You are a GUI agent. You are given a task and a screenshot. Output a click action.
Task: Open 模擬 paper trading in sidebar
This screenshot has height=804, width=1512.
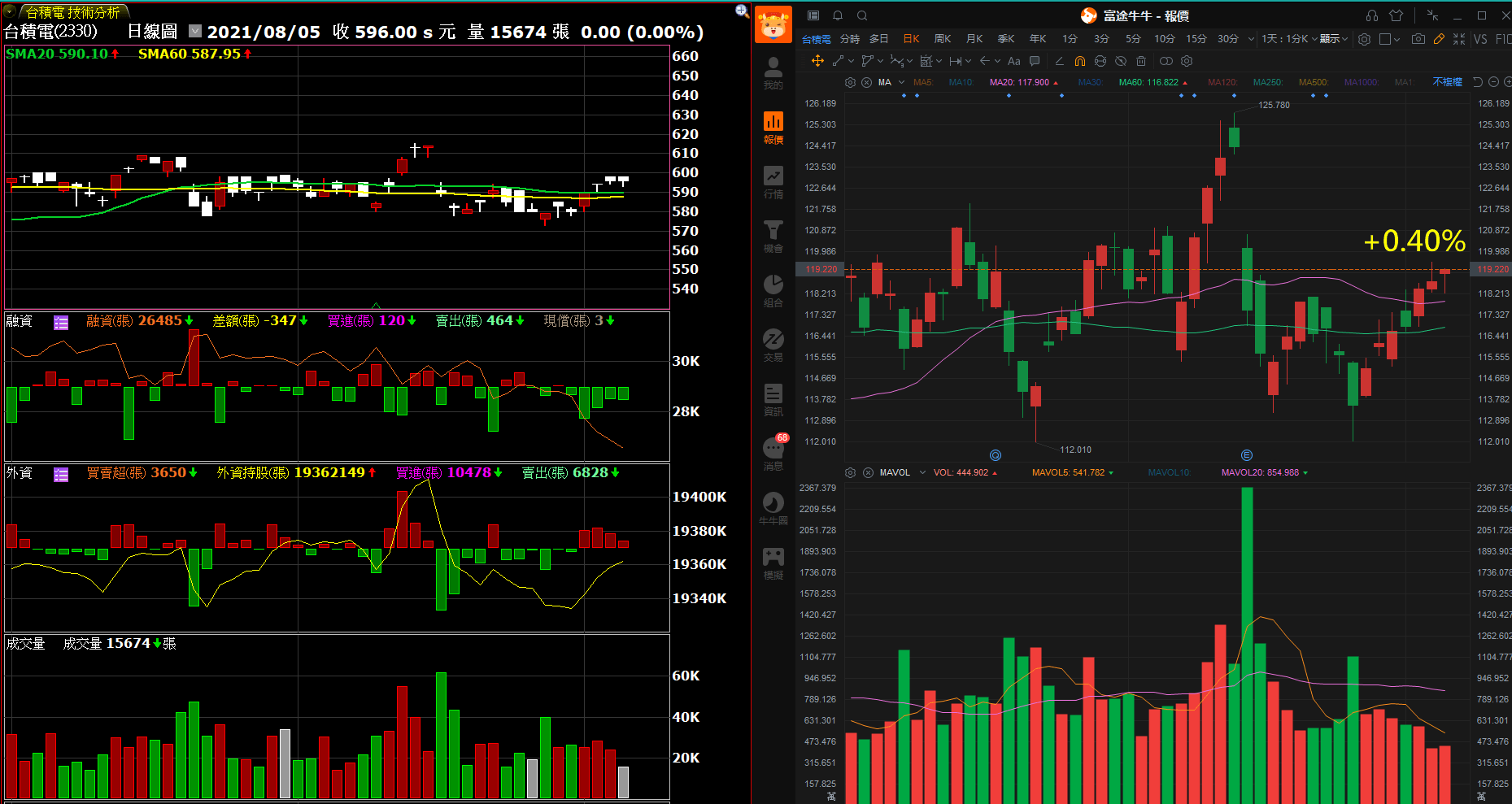[773, 563]
